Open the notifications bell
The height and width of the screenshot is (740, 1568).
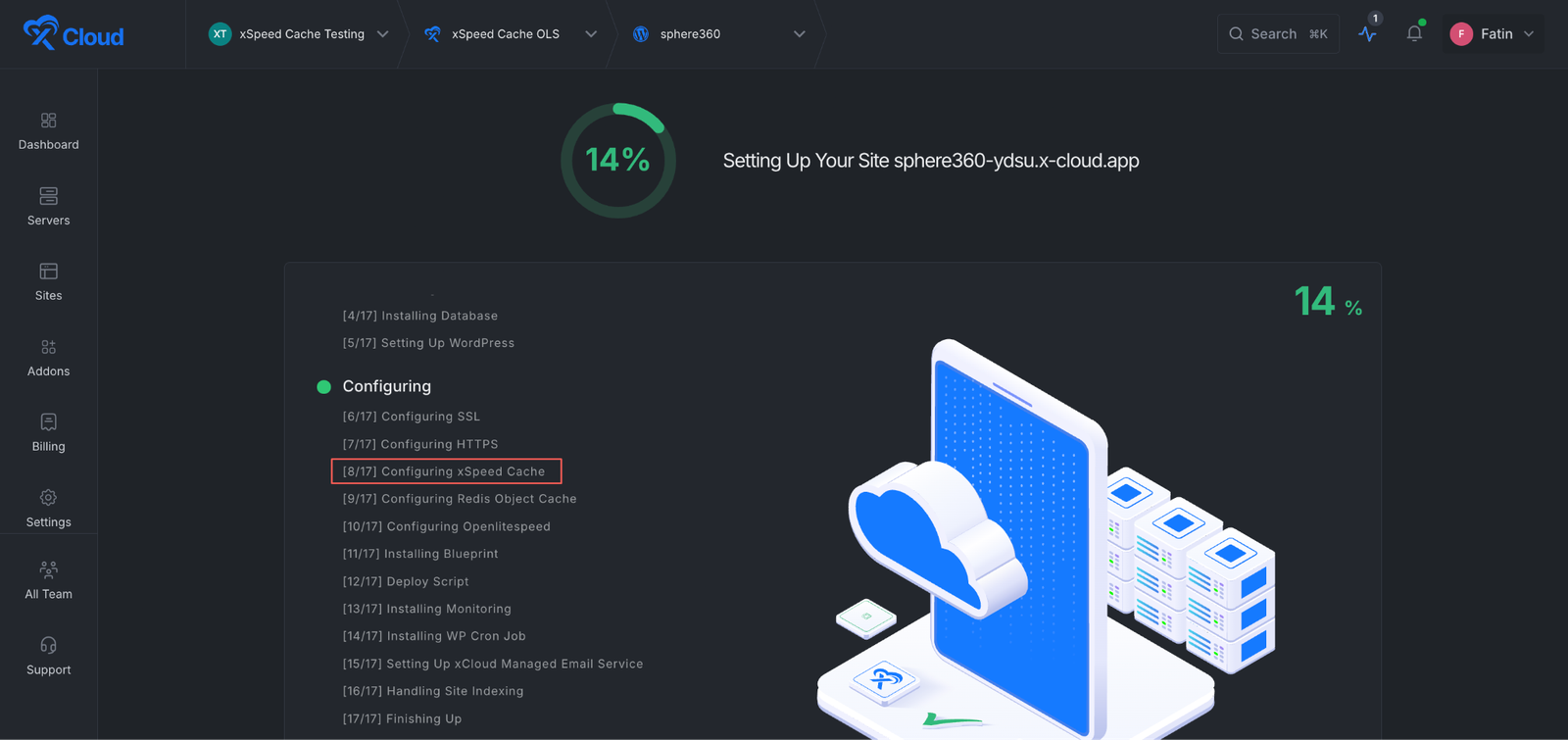(1414, 33)
